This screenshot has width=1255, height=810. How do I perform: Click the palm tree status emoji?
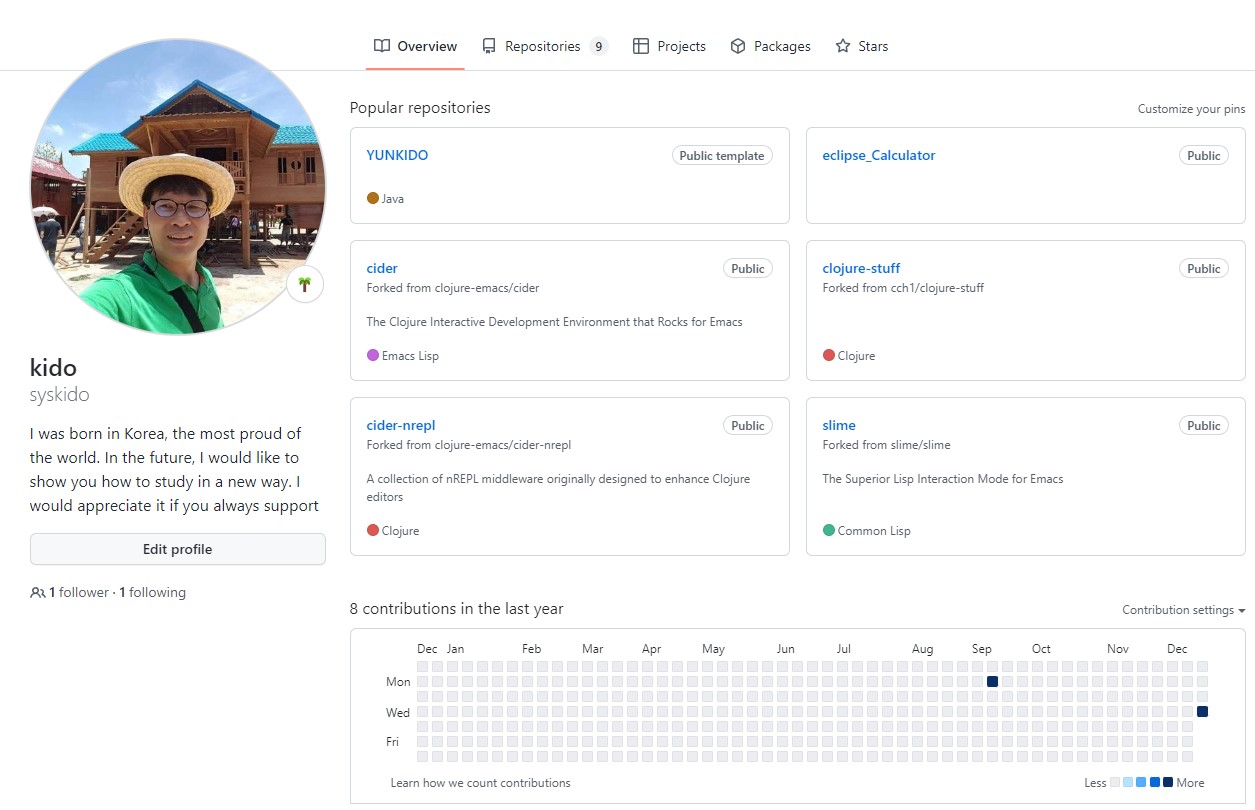305,284
